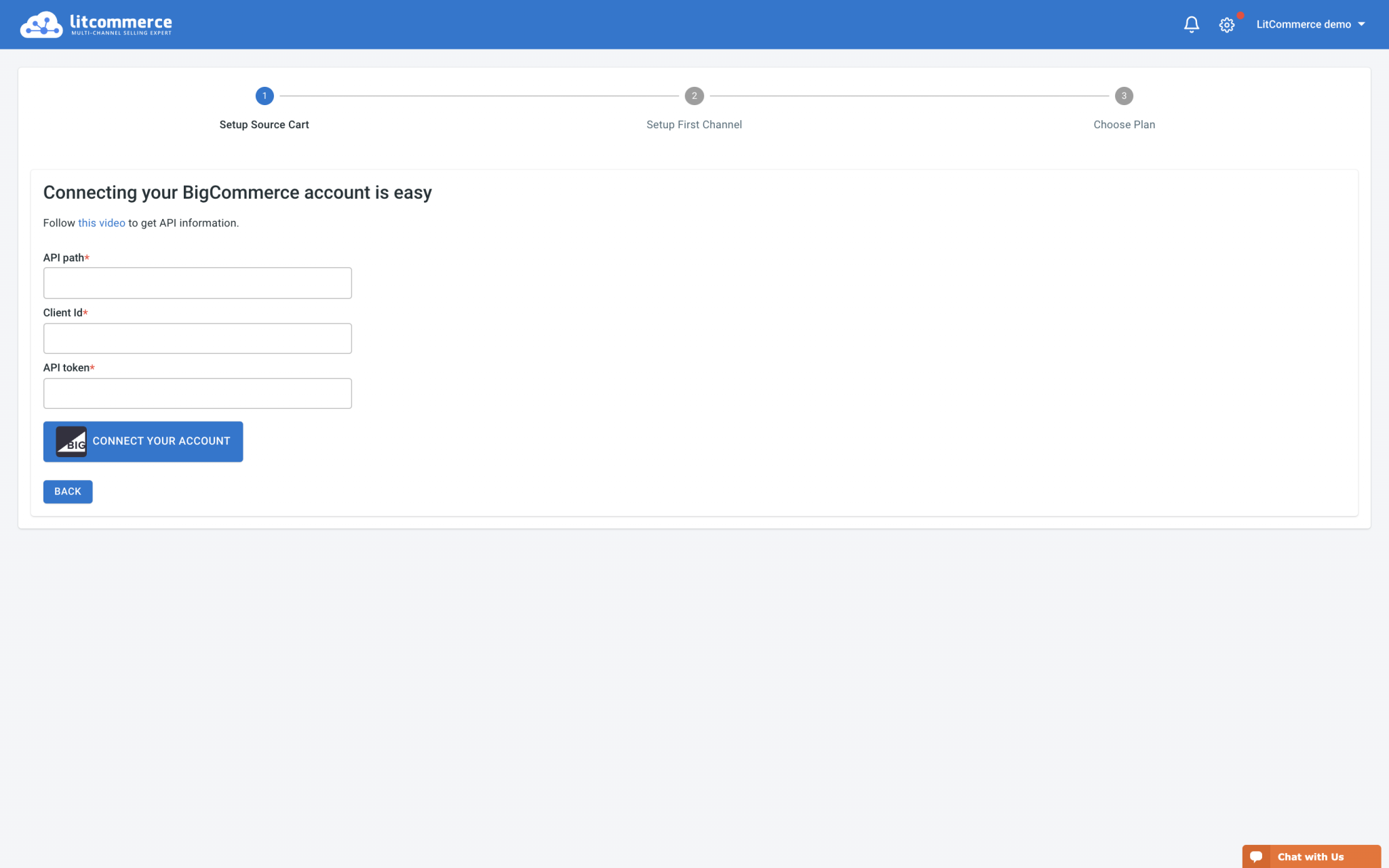
Task: Focus the Client Id input field
Action: (197, 338)
